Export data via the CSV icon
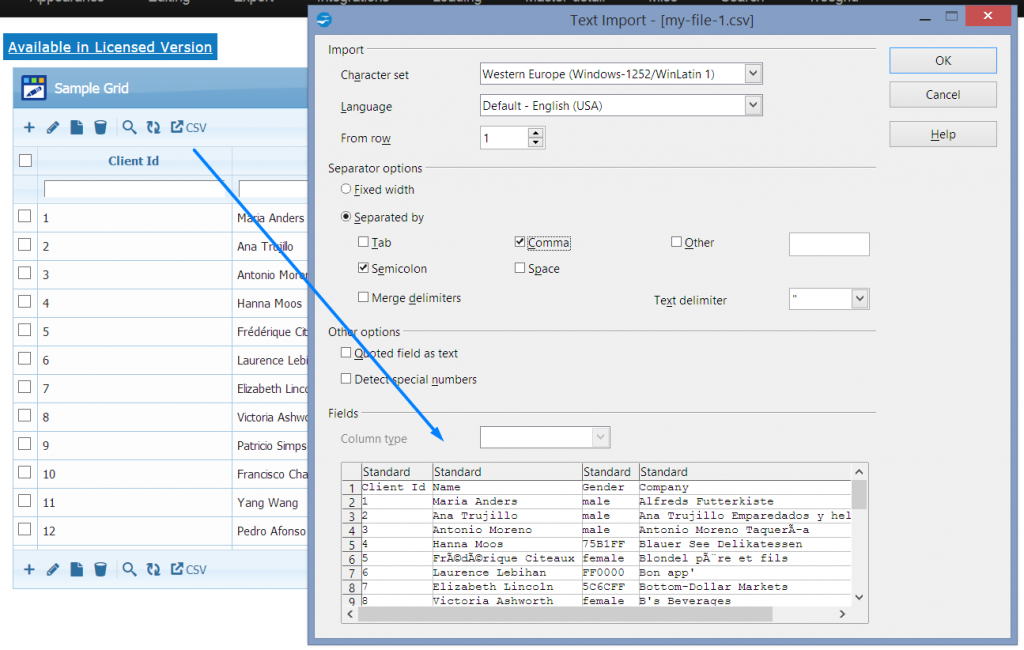The image size is (1024, 650). click(181, 127)
